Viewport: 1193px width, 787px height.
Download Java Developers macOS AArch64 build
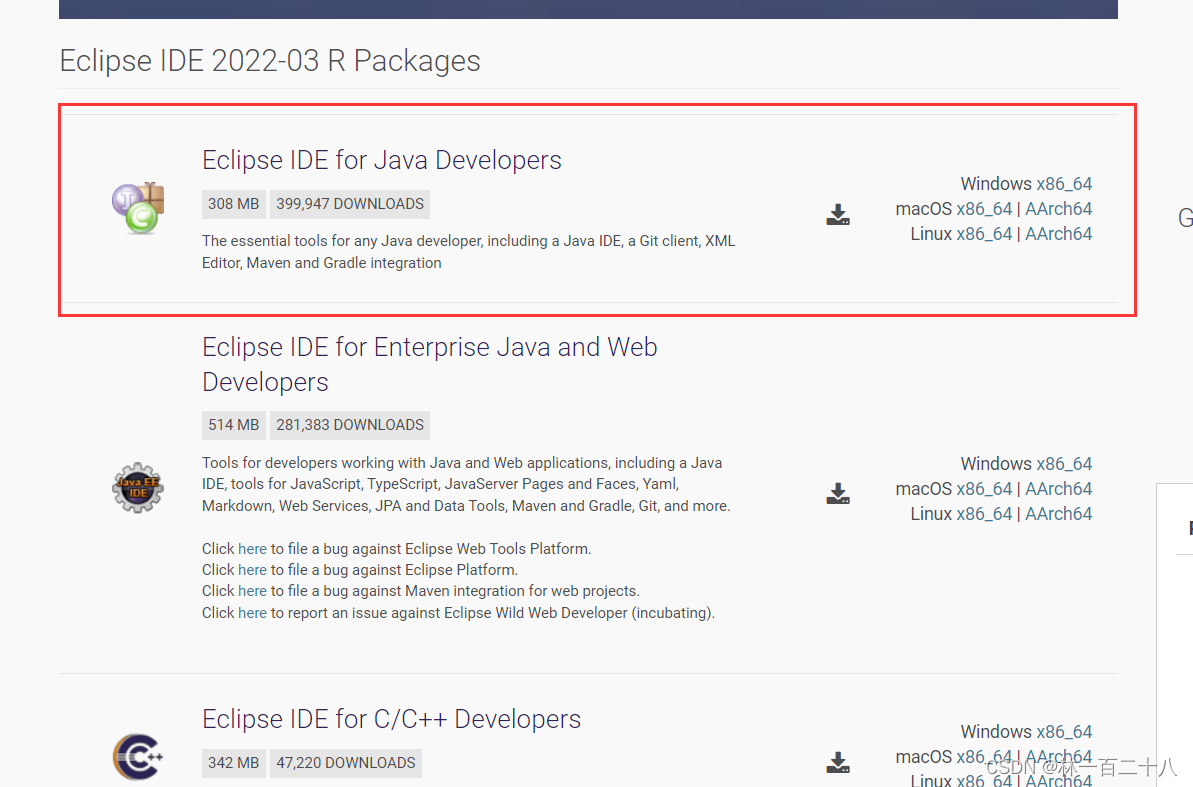point(1058,209)
